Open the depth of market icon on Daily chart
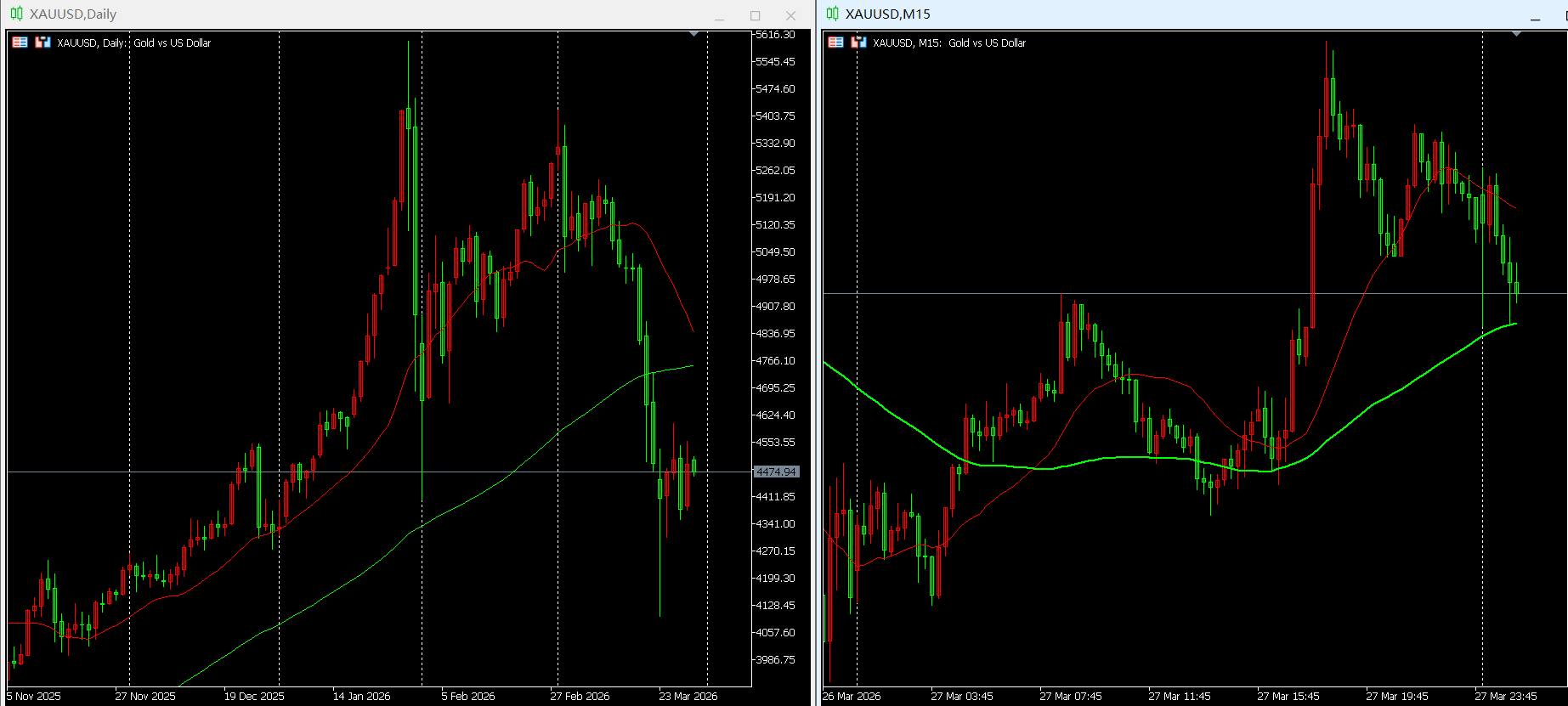 point(42,42)
